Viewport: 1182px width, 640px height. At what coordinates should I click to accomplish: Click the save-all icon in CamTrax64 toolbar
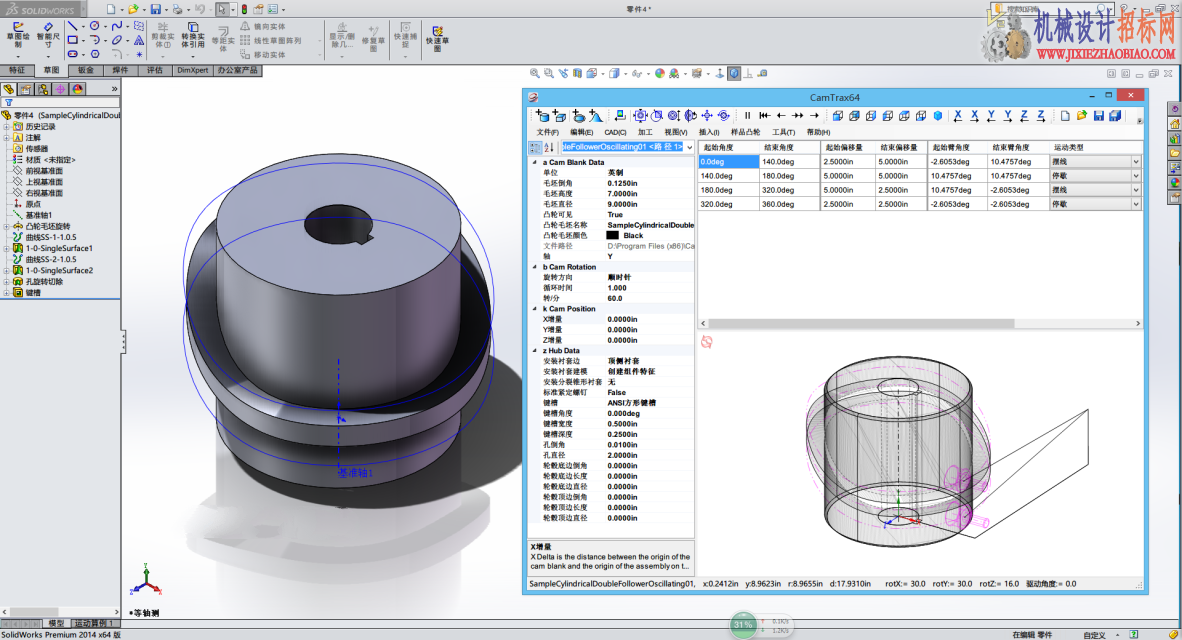[x=1115, y=115]
